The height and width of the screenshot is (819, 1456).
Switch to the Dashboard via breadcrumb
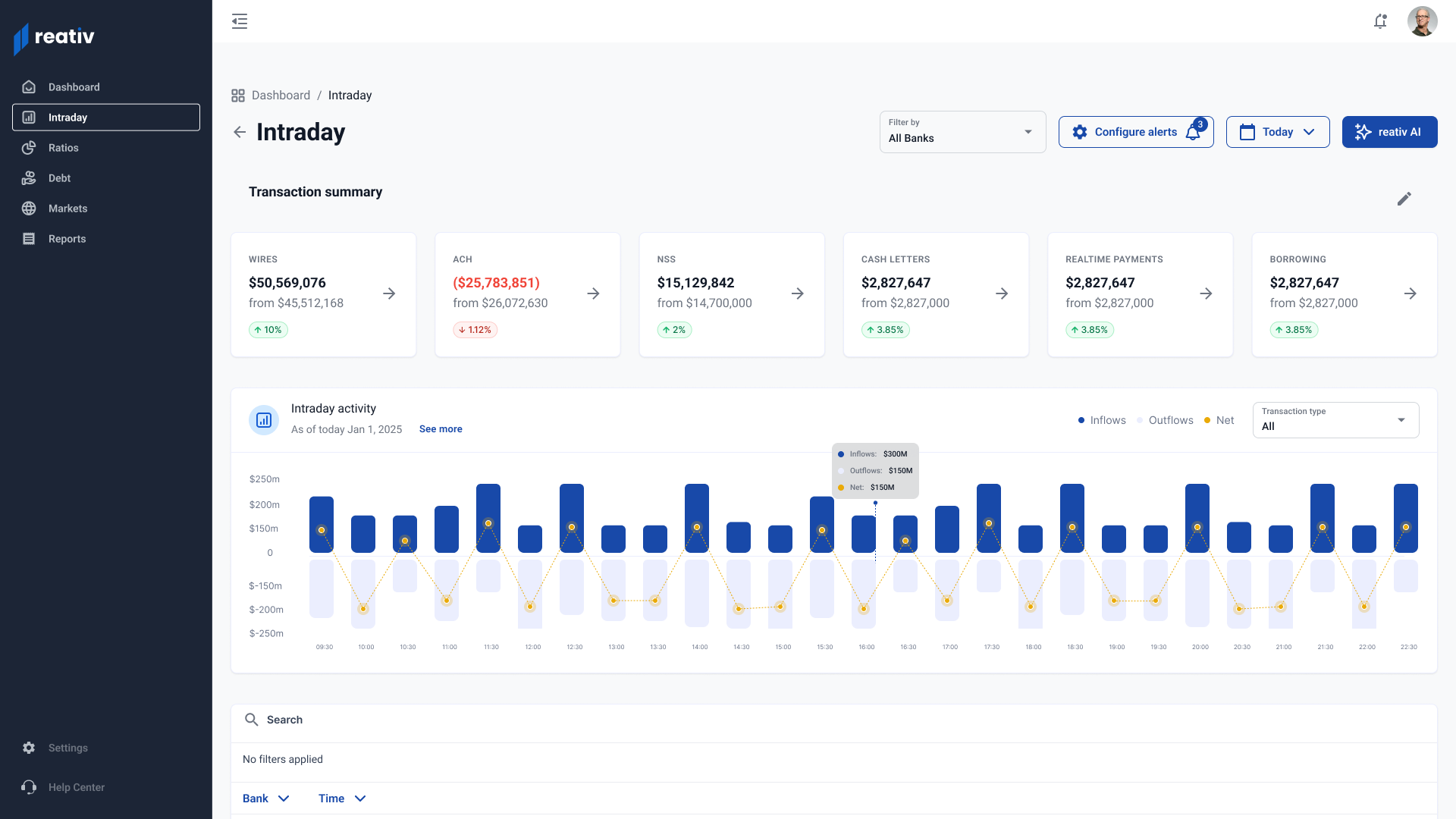coord(281,95)
